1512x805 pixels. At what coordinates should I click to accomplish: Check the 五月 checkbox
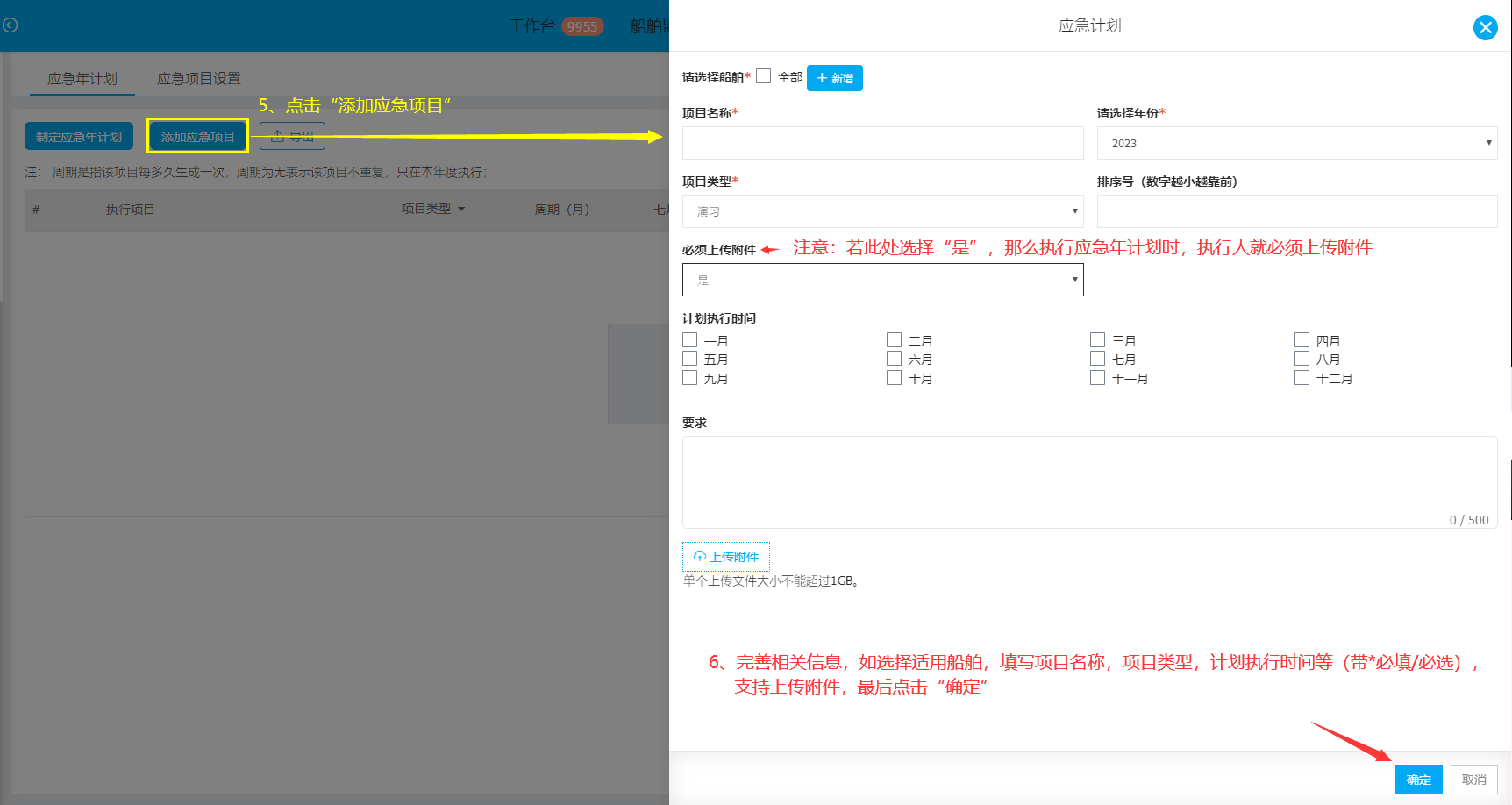(x=690, y=359)
